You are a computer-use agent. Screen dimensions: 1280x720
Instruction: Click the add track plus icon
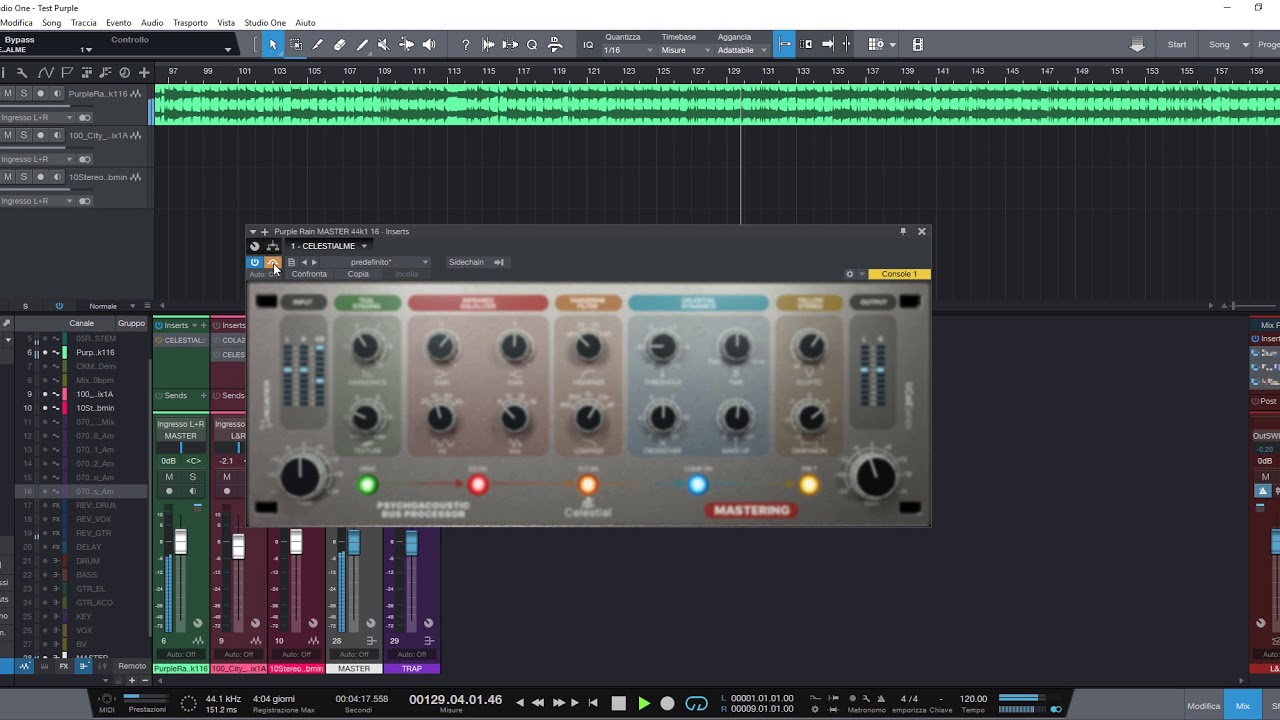[144, 72]
